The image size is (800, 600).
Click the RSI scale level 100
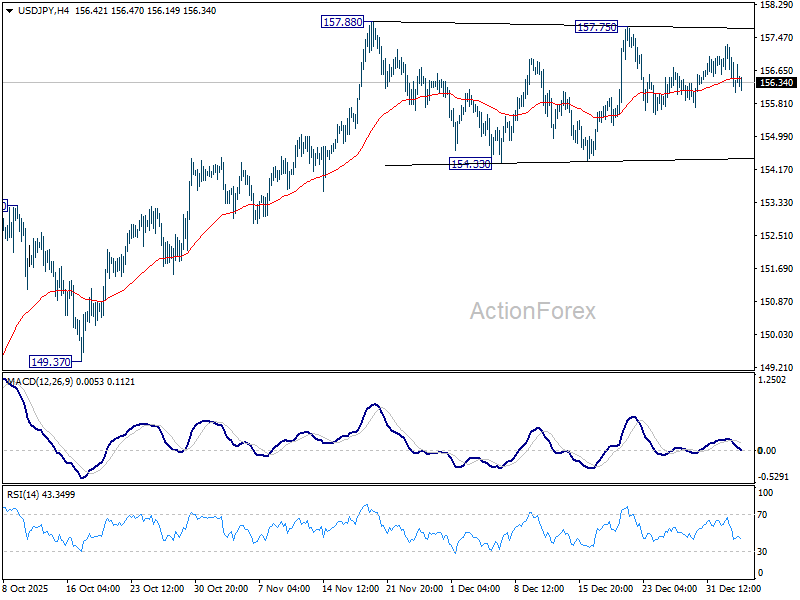(766, 493)
